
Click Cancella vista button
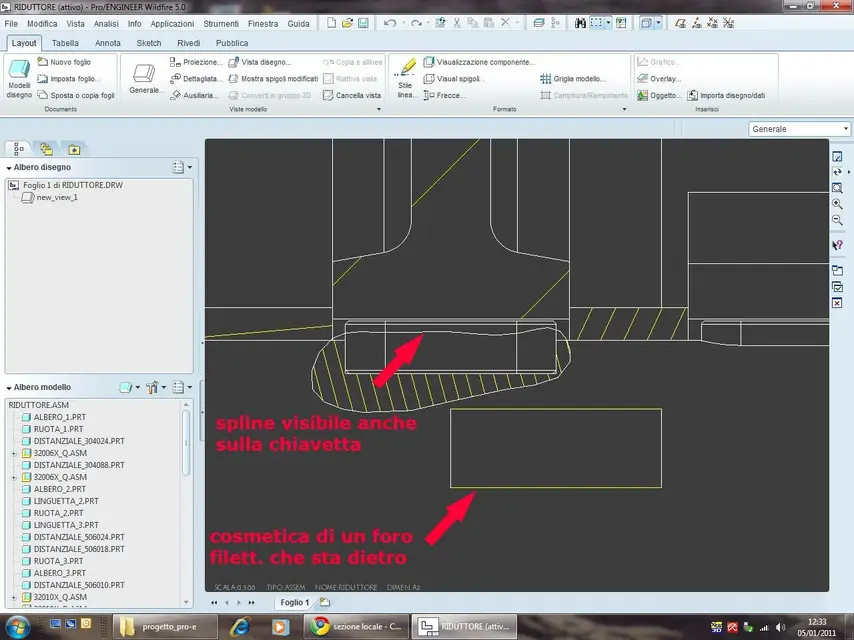[x=352, y=95]
